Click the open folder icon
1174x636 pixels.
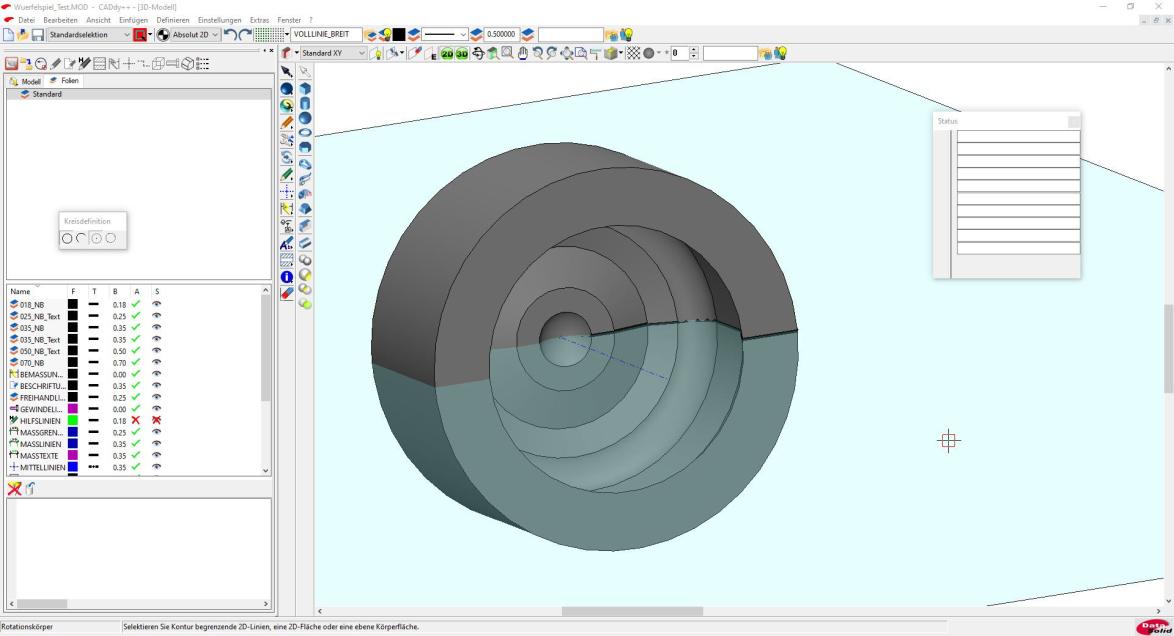click(23, 35)
